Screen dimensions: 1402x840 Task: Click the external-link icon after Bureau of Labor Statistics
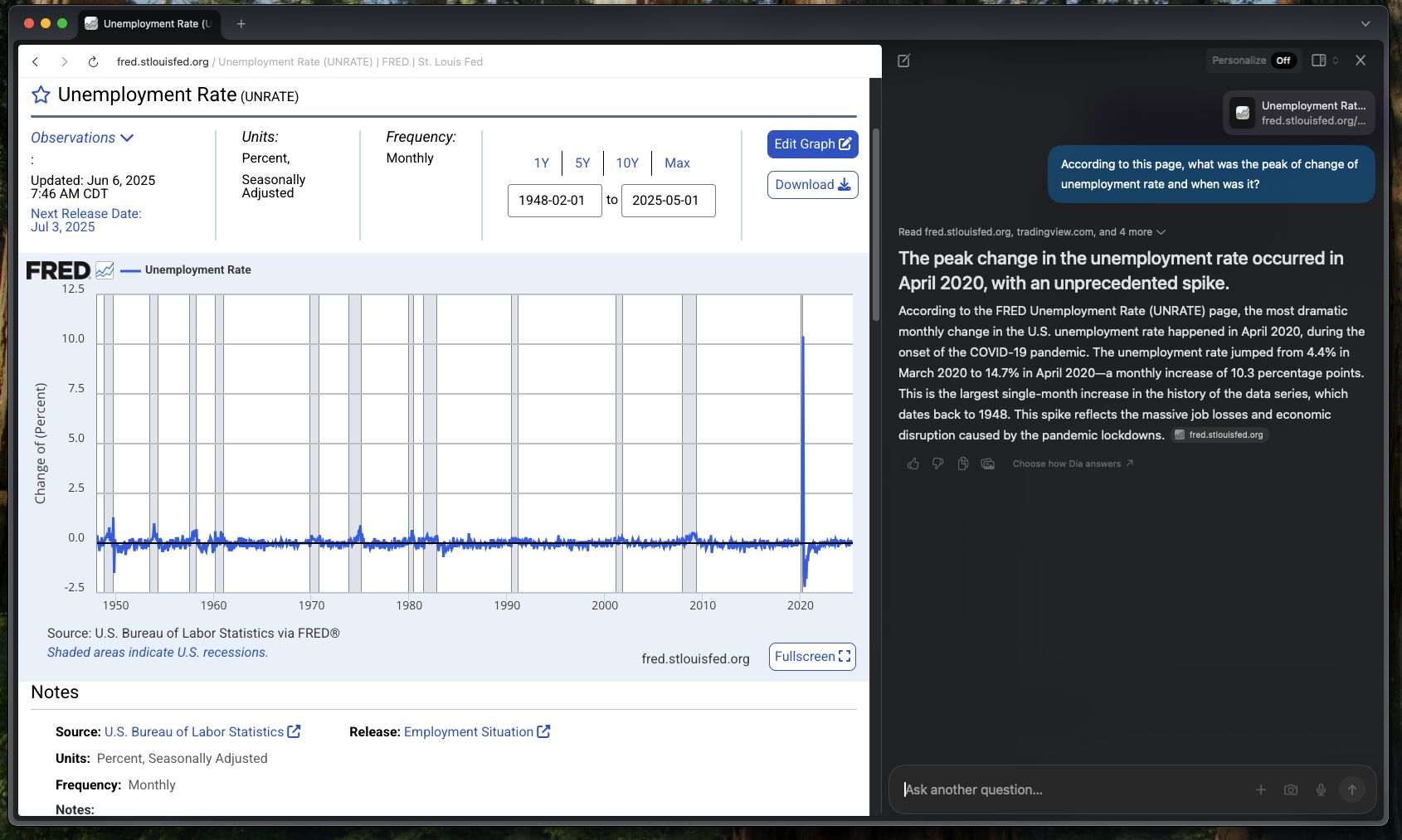(x=294, y=731)
